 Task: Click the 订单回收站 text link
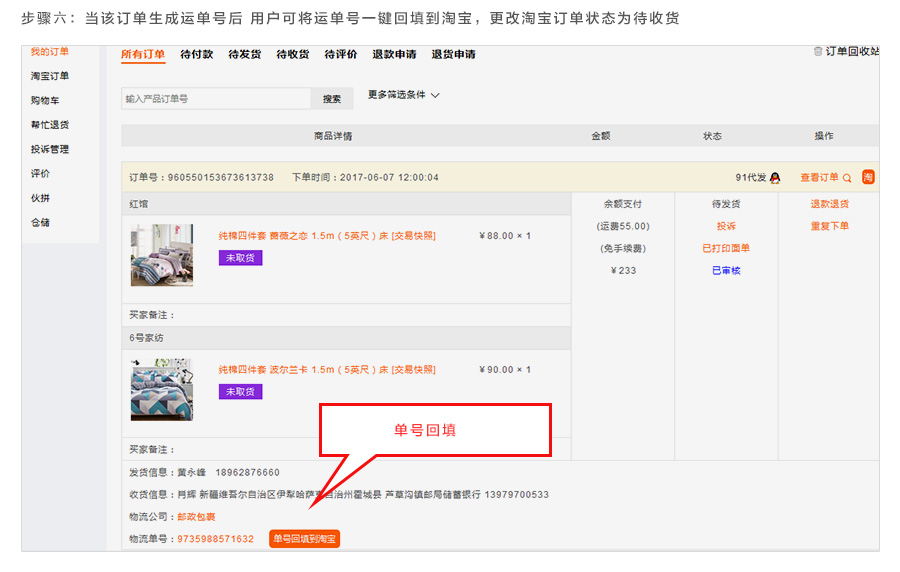[852, 52]
